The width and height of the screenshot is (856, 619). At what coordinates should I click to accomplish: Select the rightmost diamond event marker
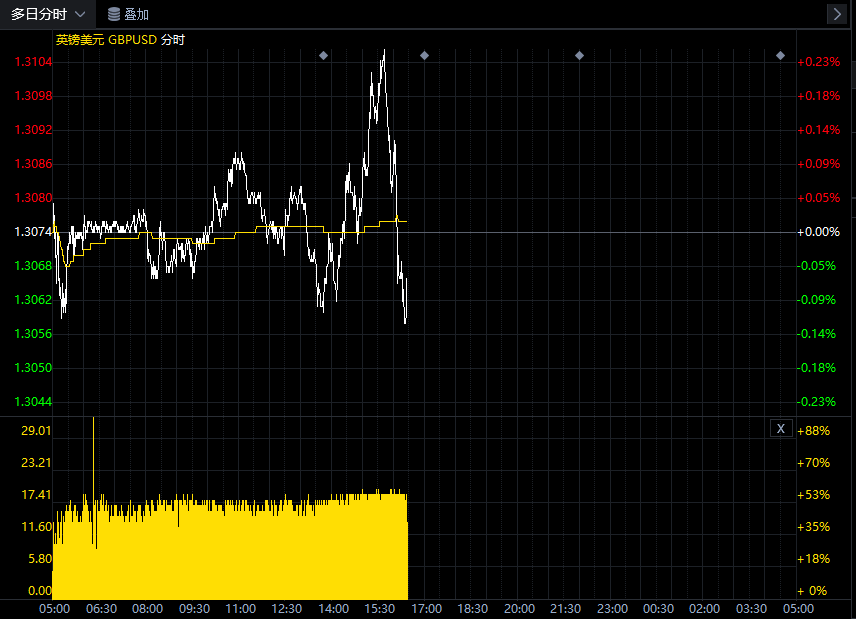[781, 55]
